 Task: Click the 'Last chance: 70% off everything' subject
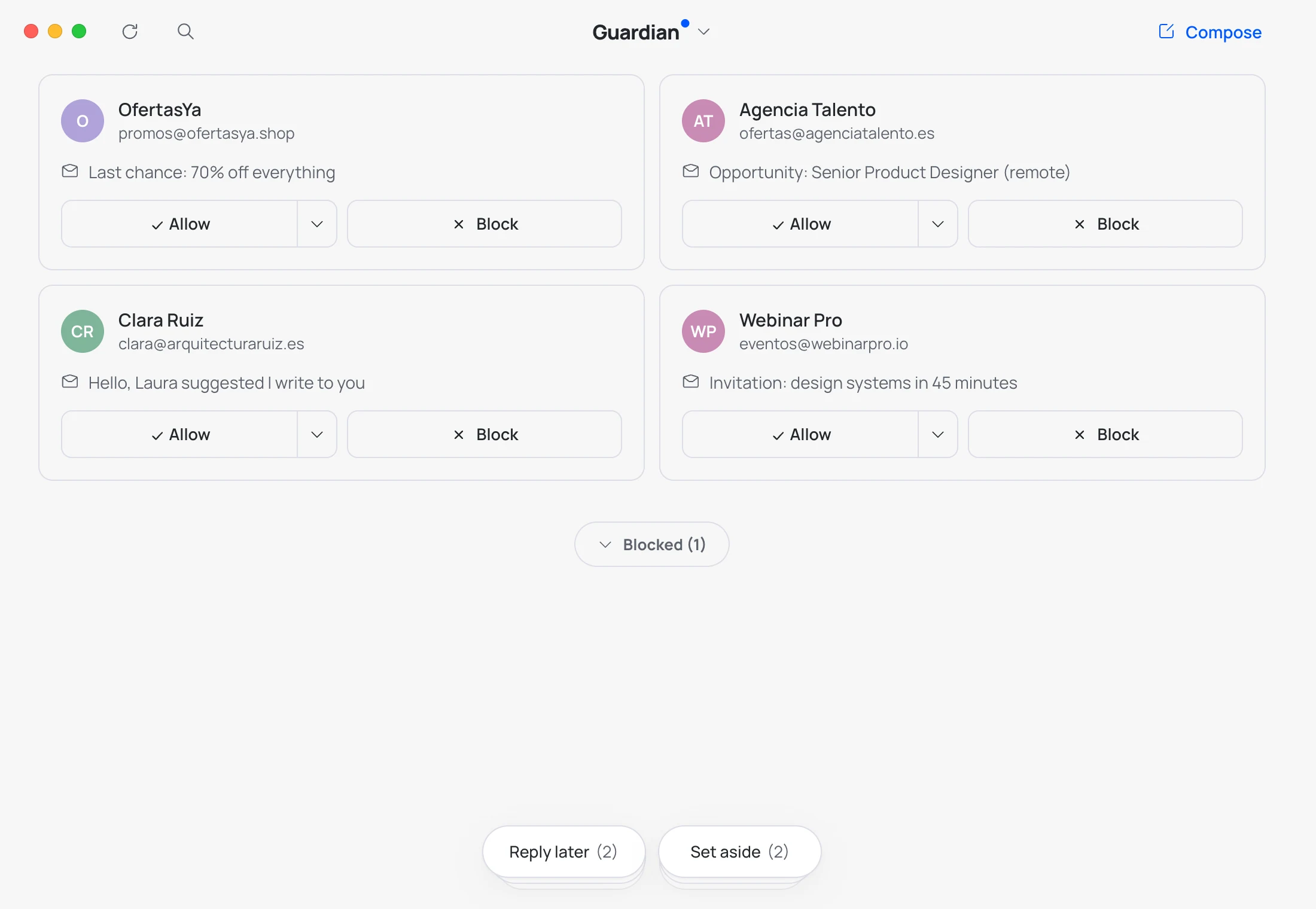[x=212, y=172]
